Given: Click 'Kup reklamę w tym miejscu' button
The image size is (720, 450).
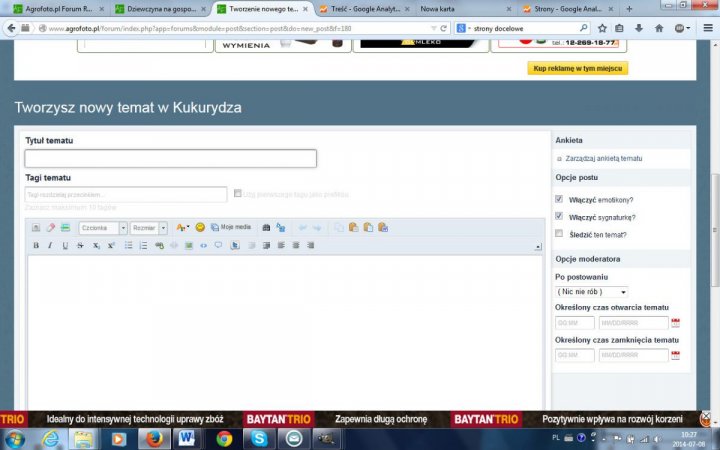Looking at the screenshot, I should pyautogui.click(x=578, y=68).
